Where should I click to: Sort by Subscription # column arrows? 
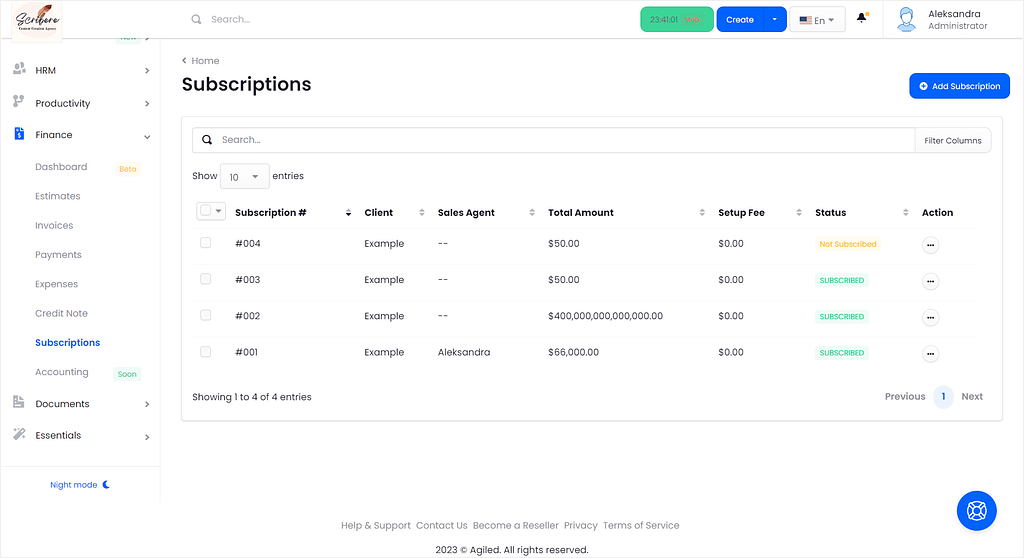(348, 213)
